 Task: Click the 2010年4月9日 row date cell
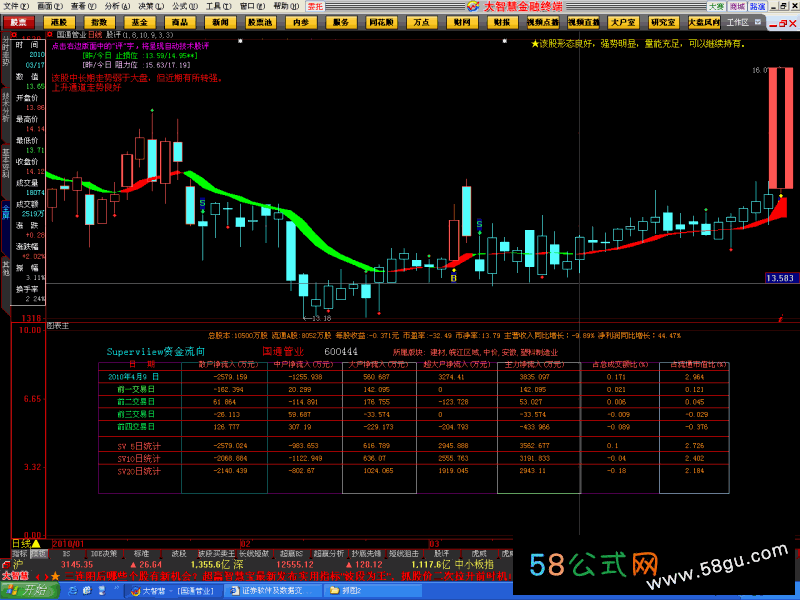tap(134, 377)
